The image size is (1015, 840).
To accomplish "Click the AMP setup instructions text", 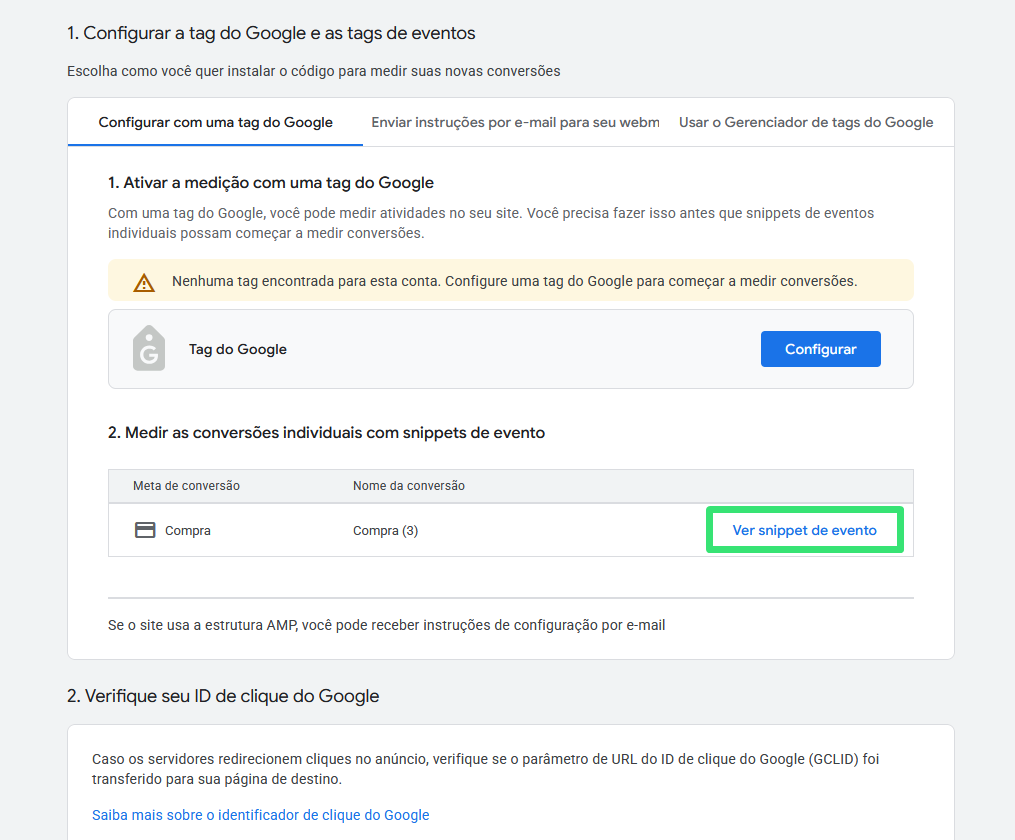I will (386, 625).
